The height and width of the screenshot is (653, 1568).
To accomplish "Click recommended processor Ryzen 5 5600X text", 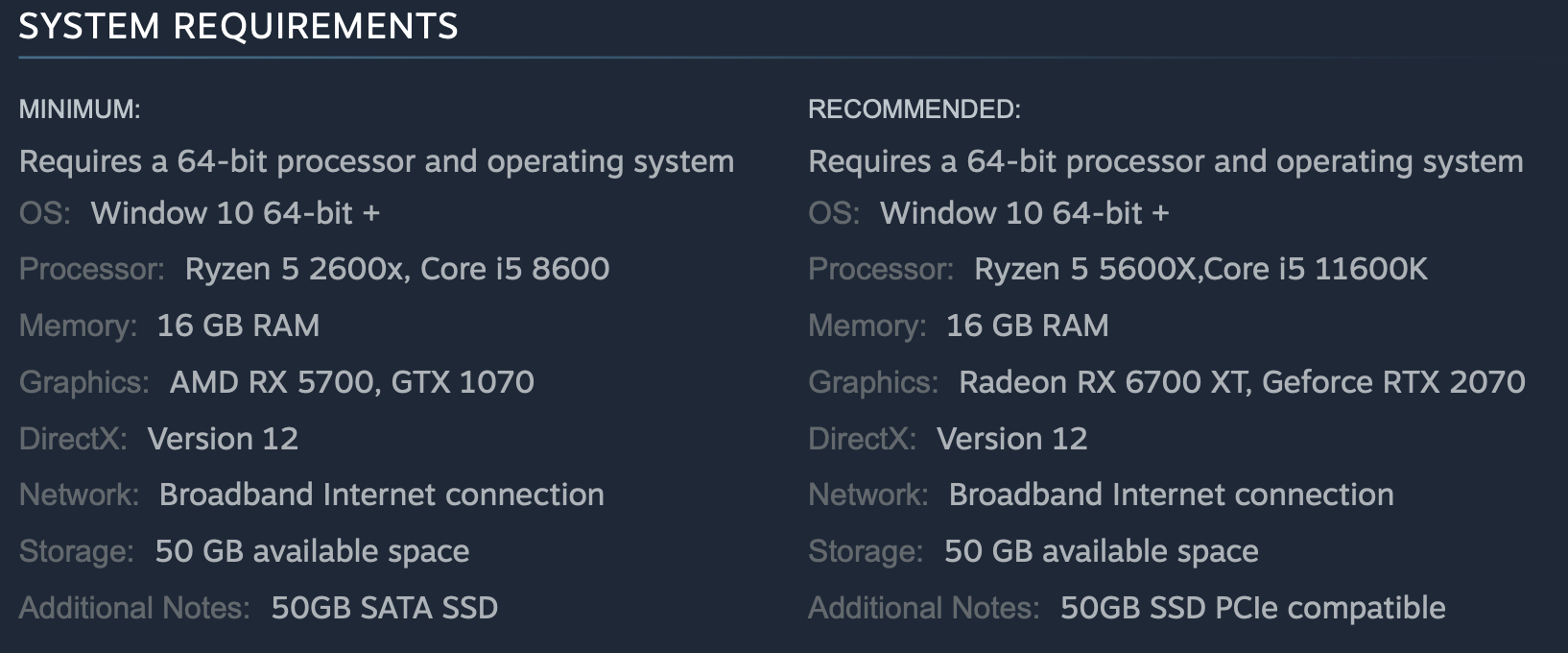I will (1084, 269).
